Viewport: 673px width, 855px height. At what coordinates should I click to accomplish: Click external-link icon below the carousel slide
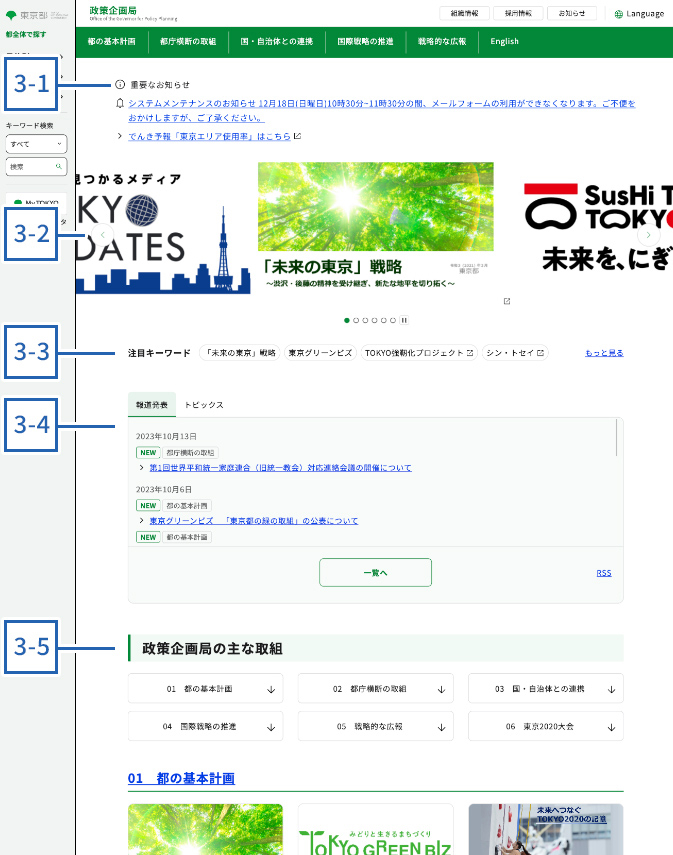(x=507, y=301)
